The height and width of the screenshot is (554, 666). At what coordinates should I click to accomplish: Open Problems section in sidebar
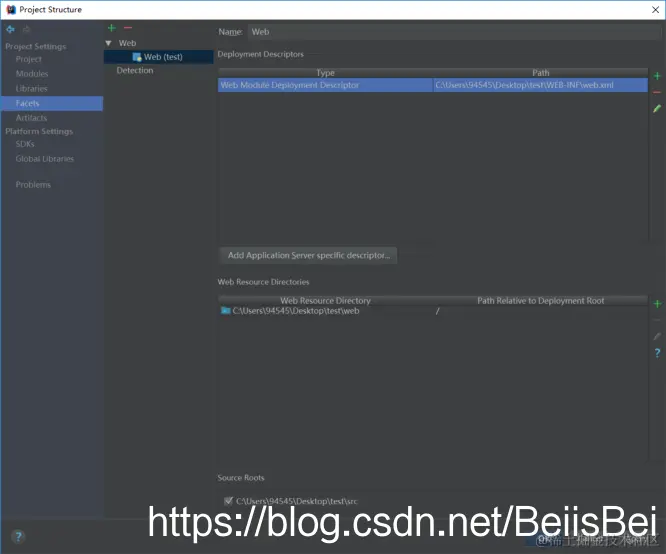point(33,184)
